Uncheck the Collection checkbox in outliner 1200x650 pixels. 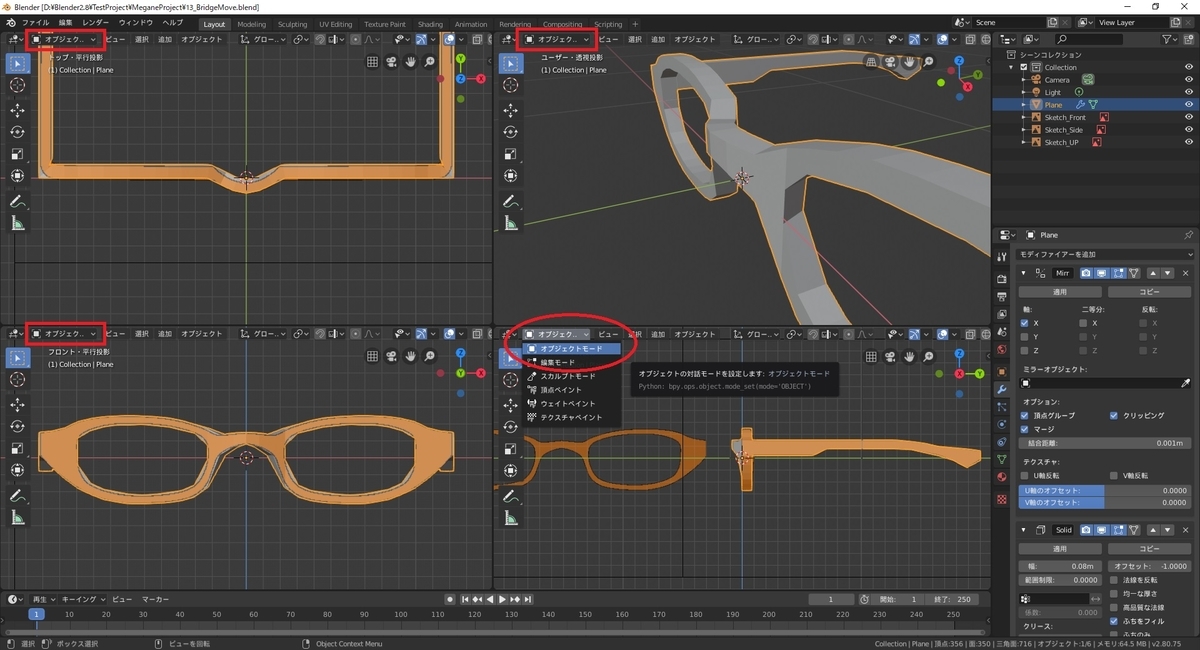coord(1024,67)
